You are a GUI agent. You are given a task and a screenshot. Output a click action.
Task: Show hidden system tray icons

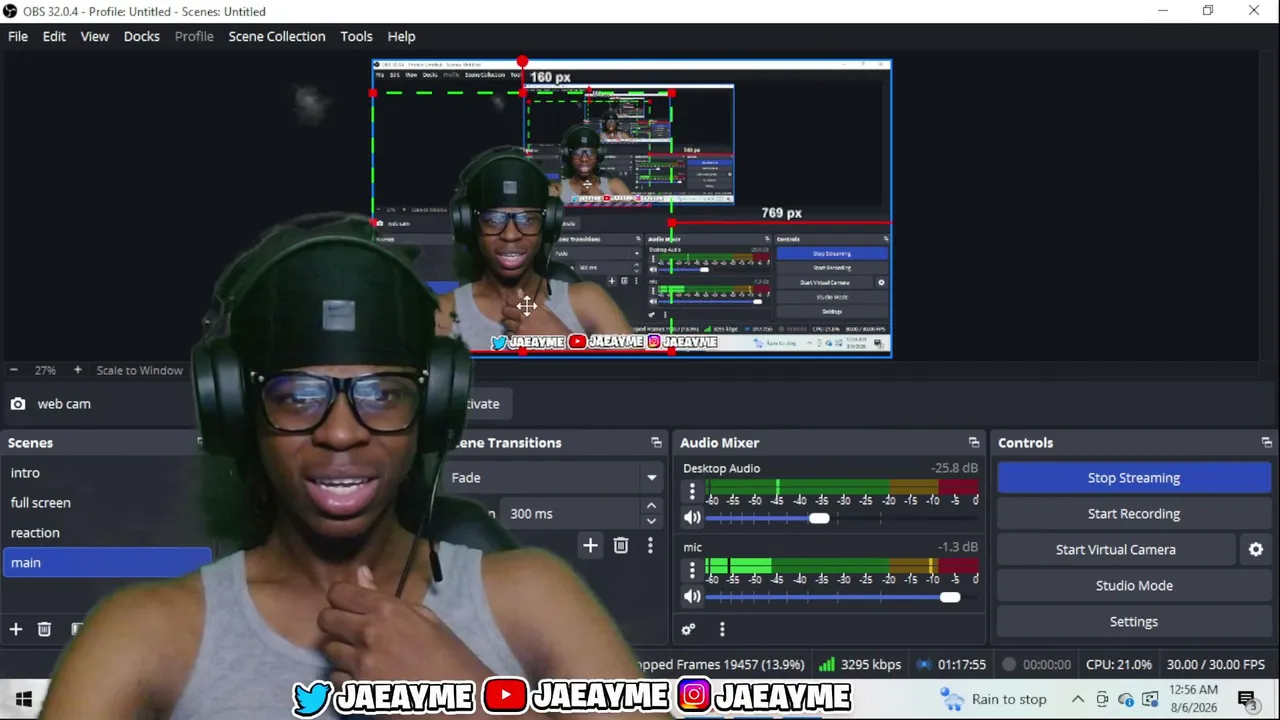(1077, 699)
